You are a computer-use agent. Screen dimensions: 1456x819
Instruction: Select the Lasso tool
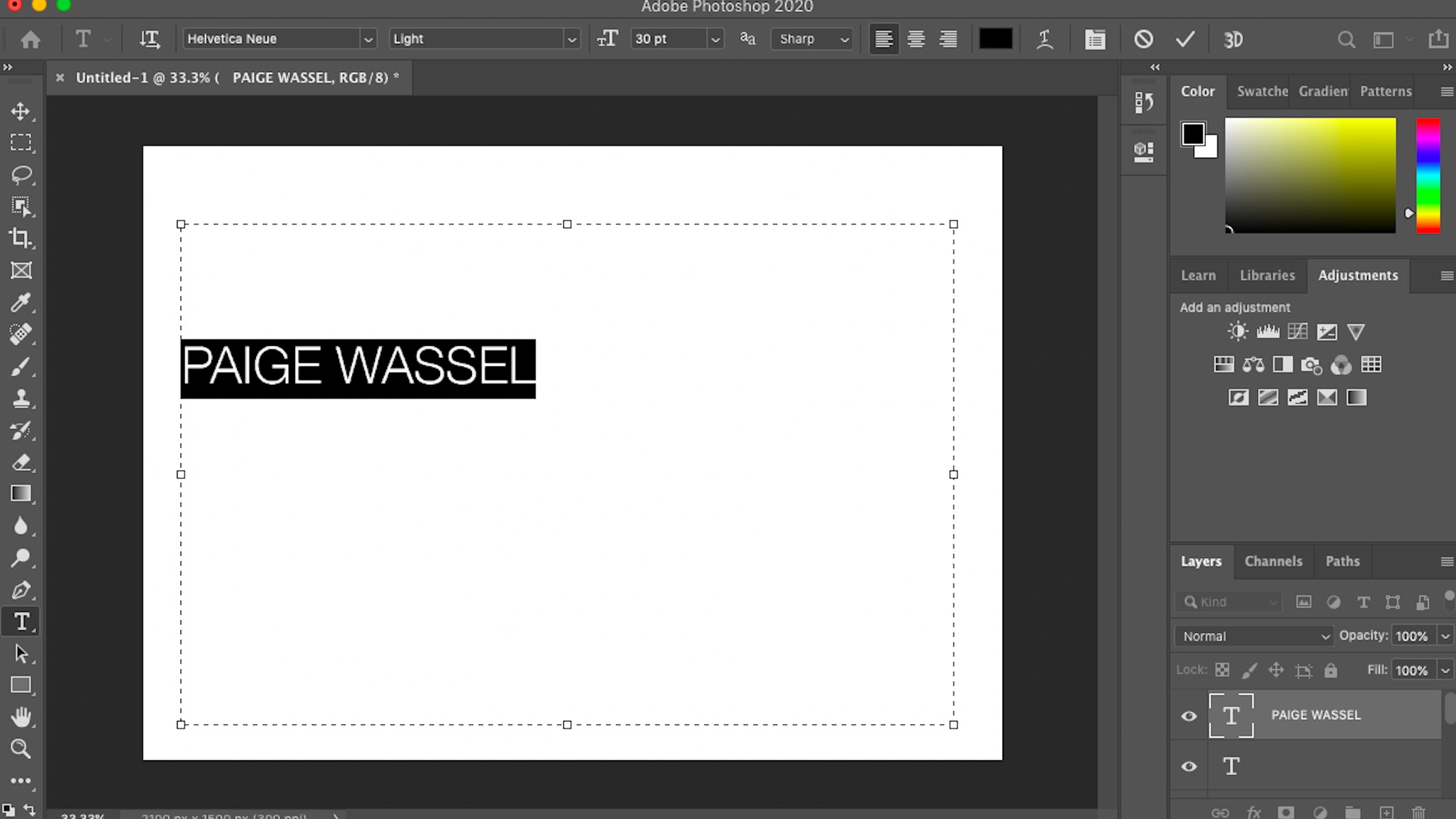click(21, 175)
